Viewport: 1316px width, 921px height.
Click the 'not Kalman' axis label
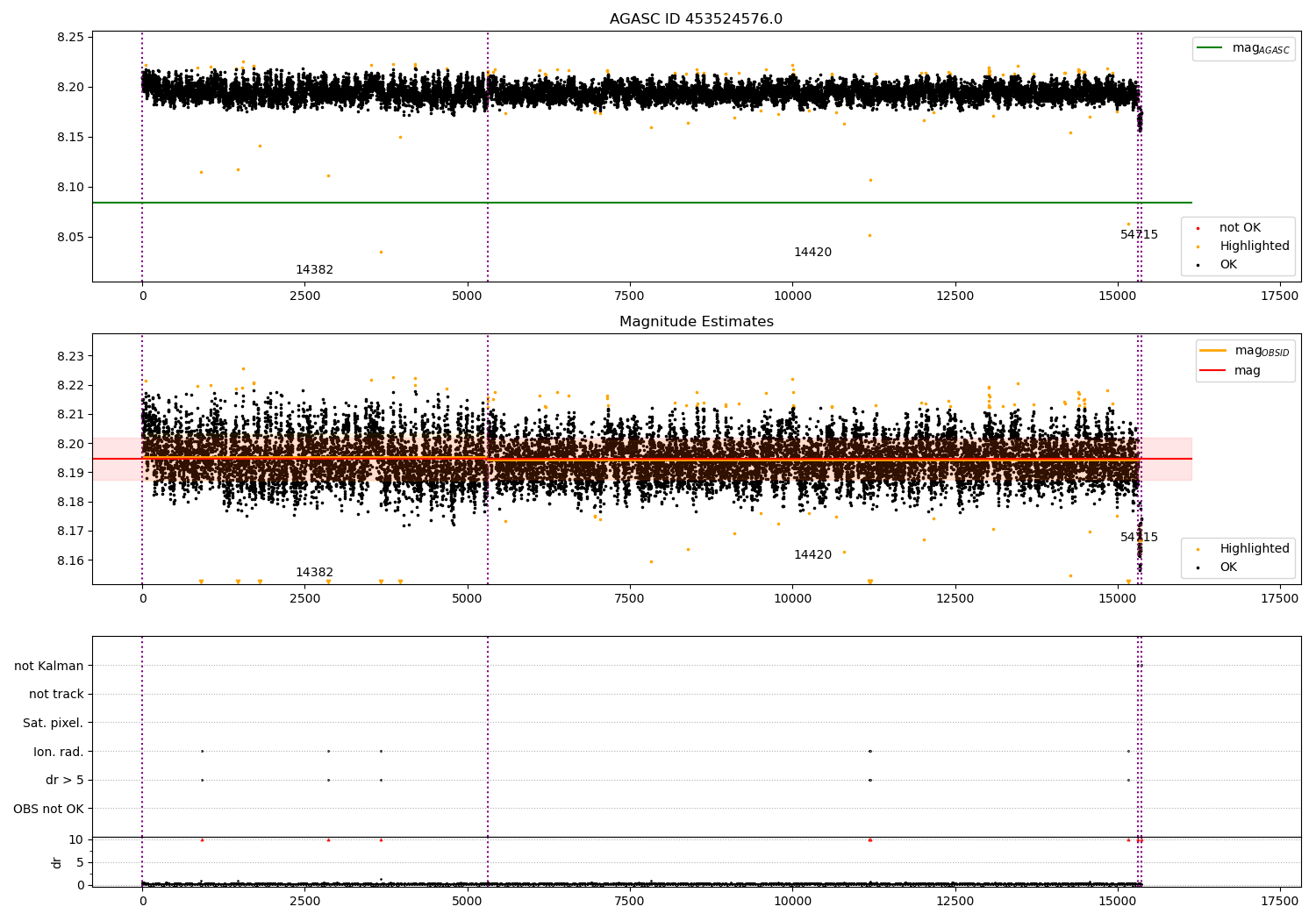tap(49, 666)
